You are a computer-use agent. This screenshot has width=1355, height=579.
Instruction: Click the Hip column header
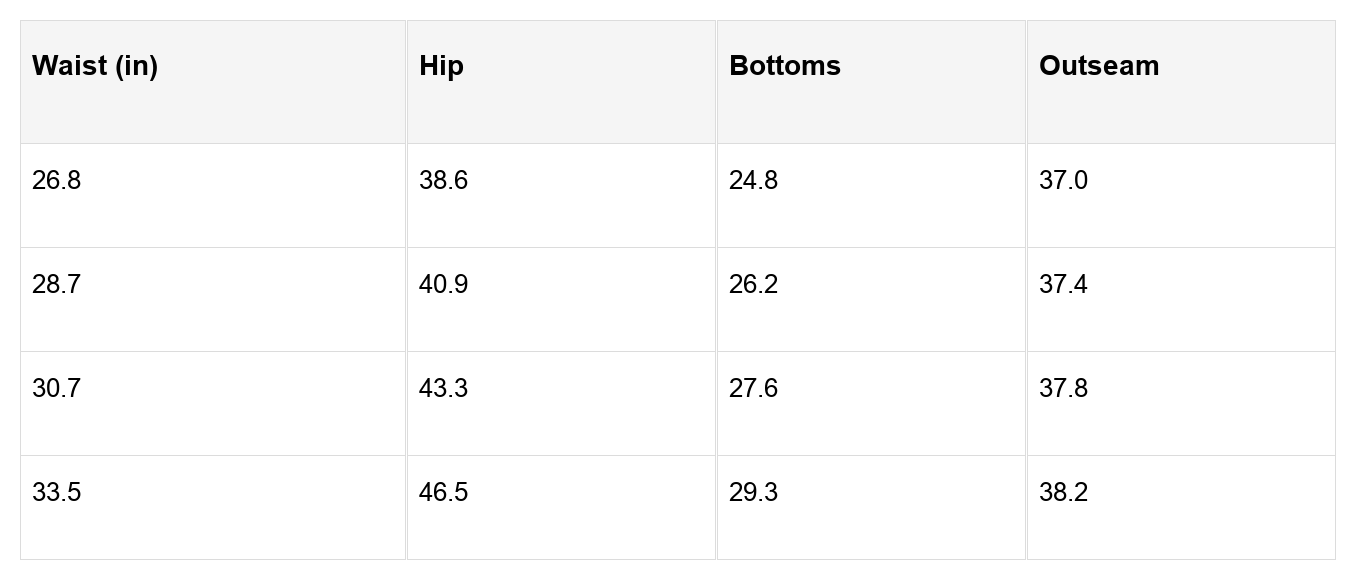point(561,82)
